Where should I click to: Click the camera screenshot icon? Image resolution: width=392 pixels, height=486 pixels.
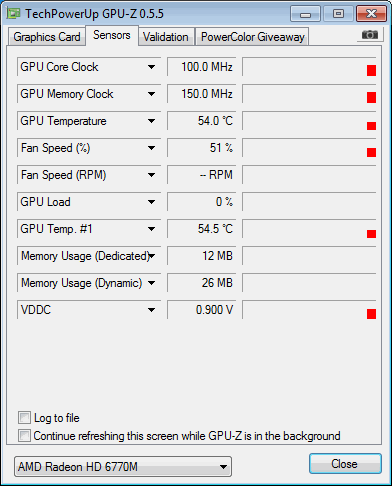[x=370, y=35]
